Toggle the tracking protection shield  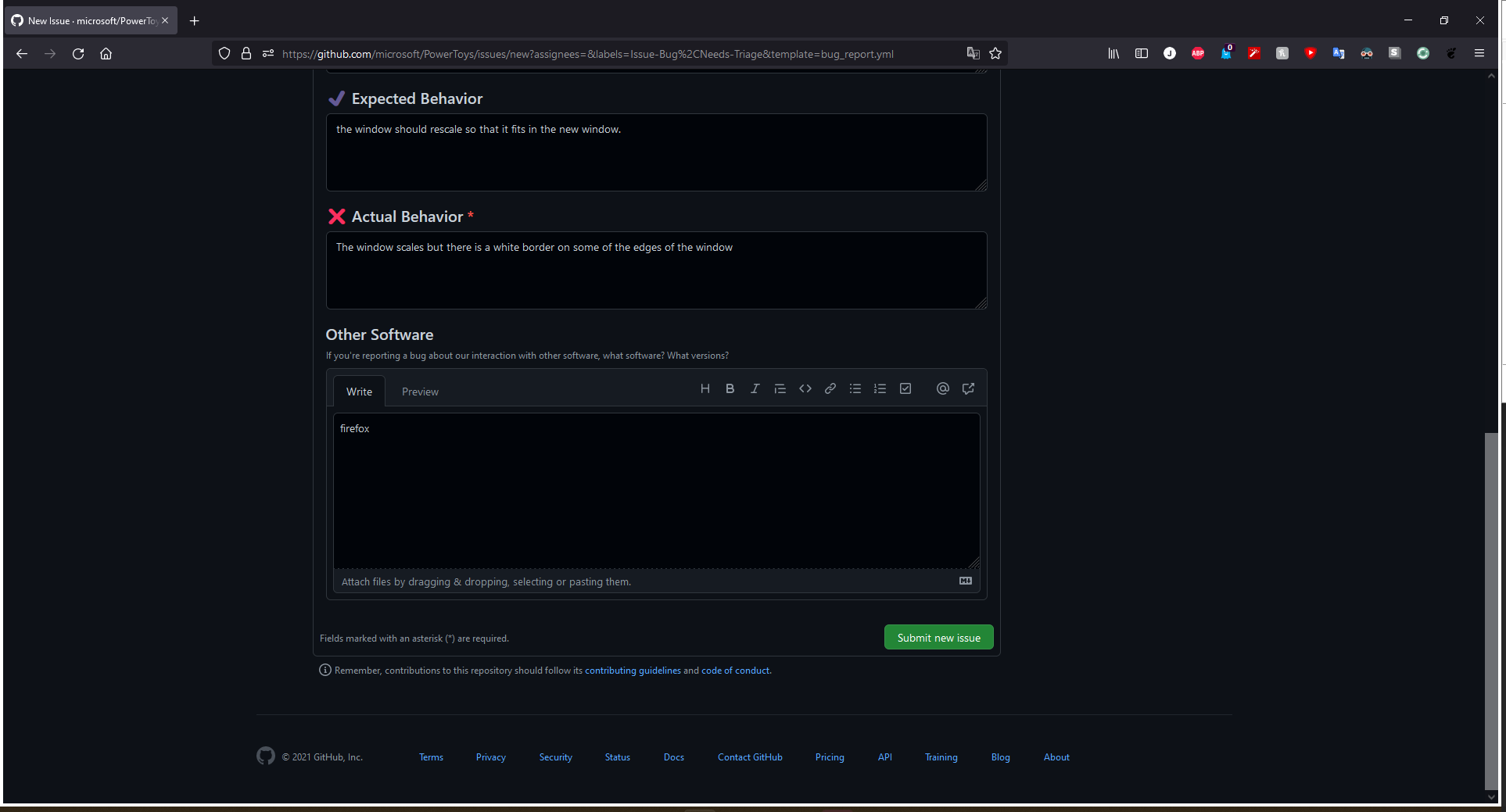(x=224, y=53)
